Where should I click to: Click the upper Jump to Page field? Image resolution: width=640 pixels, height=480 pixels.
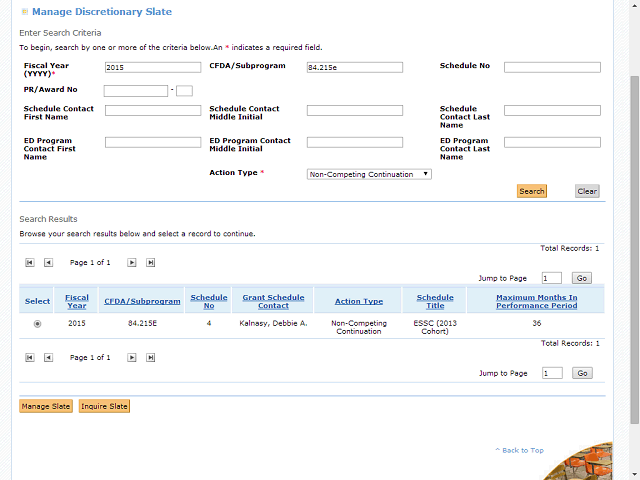click(x=551, y=278)
